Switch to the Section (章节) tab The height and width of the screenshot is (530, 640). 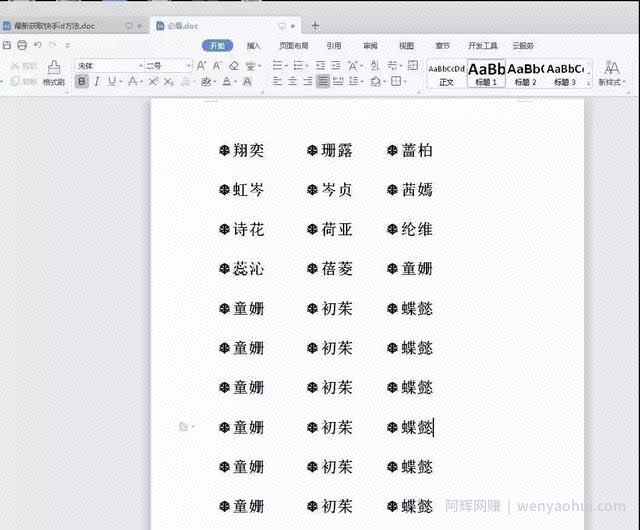click(x=442, y=46)
